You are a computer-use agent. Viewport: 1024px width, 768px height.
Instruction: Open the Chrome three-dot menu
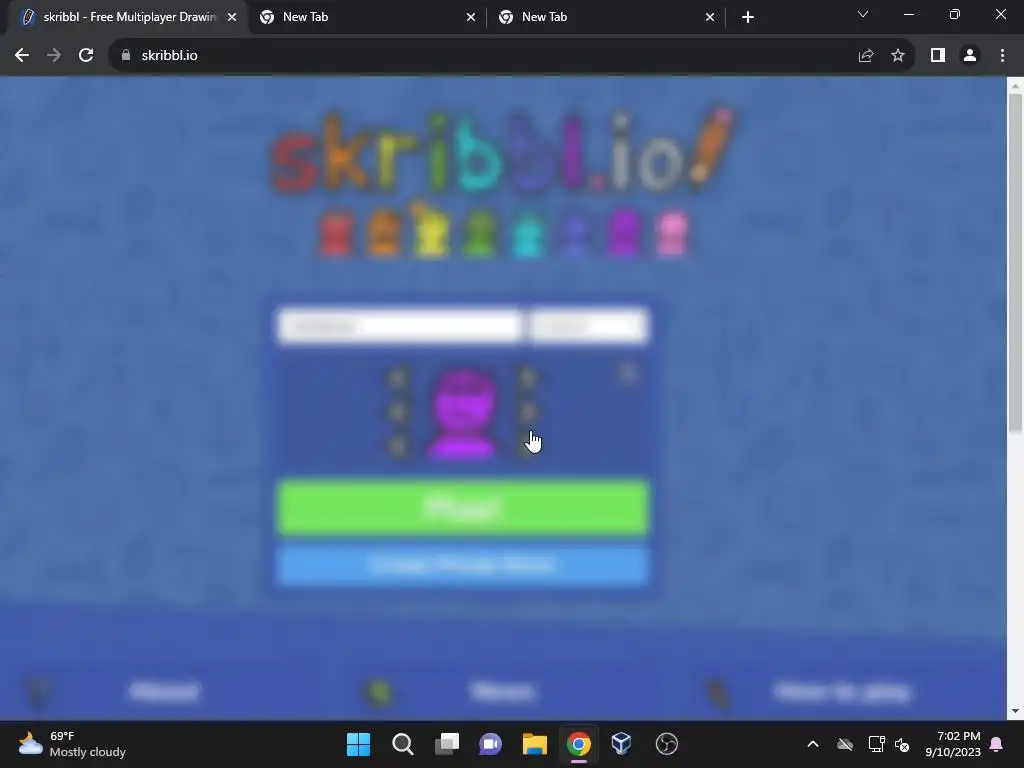point(1002,56)
